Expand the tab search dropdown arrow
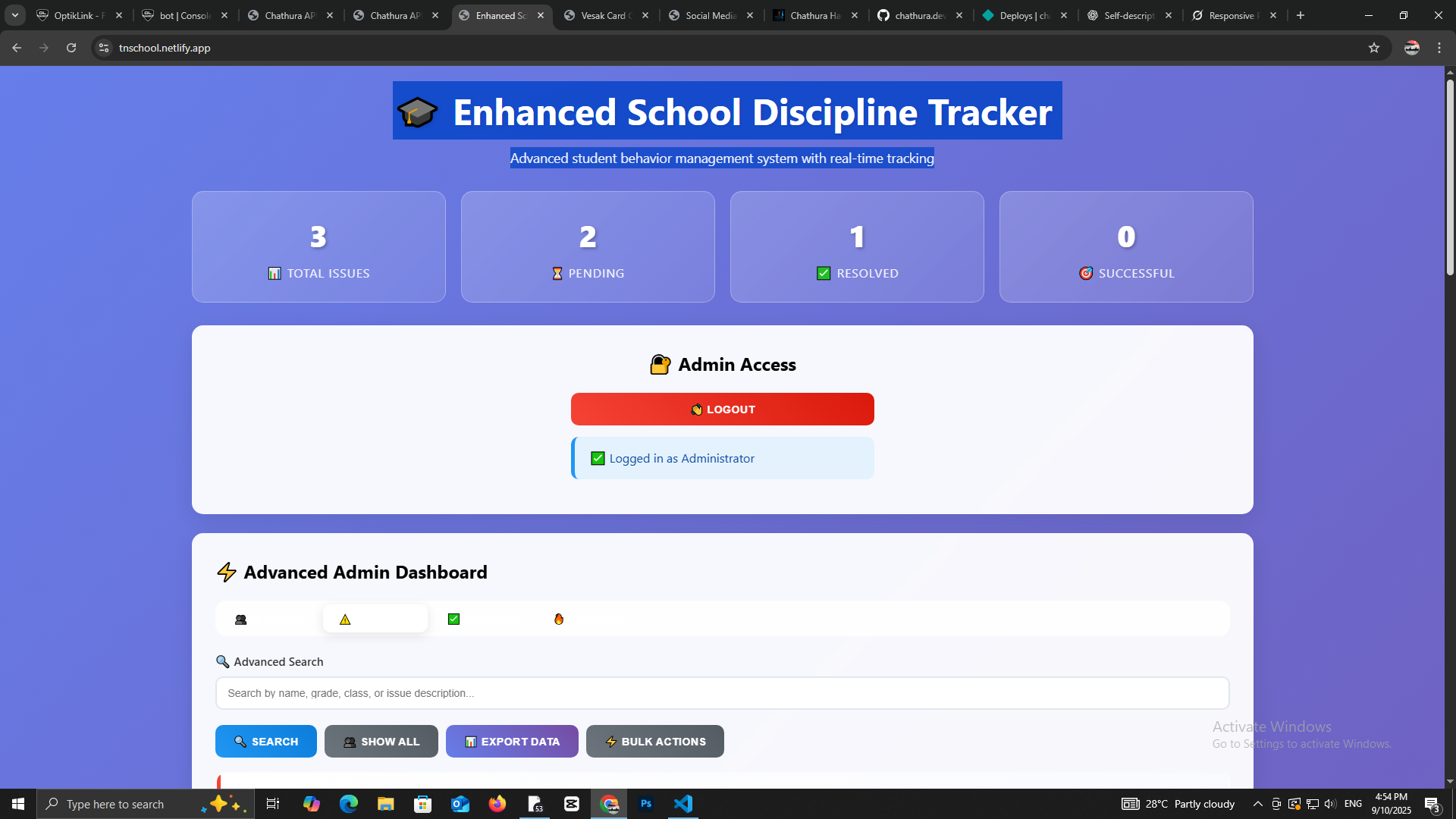The height and width of the screenshot is (819, 1456). pos(15,15)
